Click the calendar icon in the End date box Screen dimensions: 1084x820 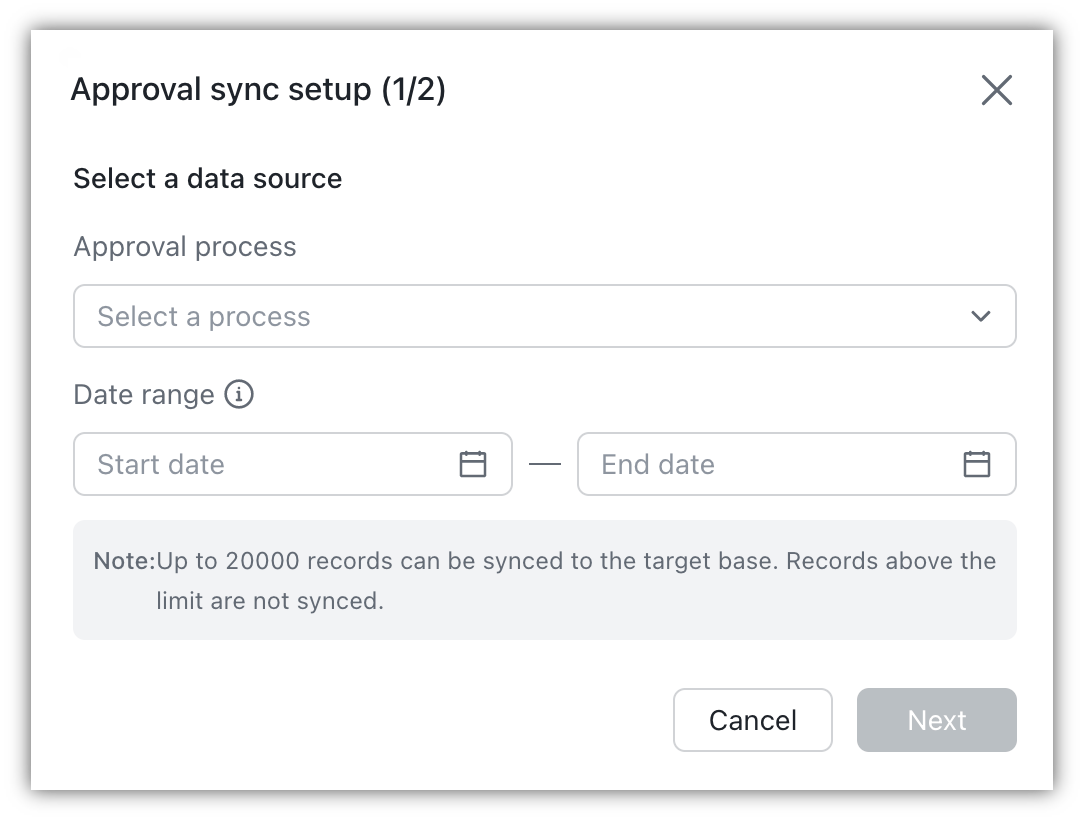(978, 463)
